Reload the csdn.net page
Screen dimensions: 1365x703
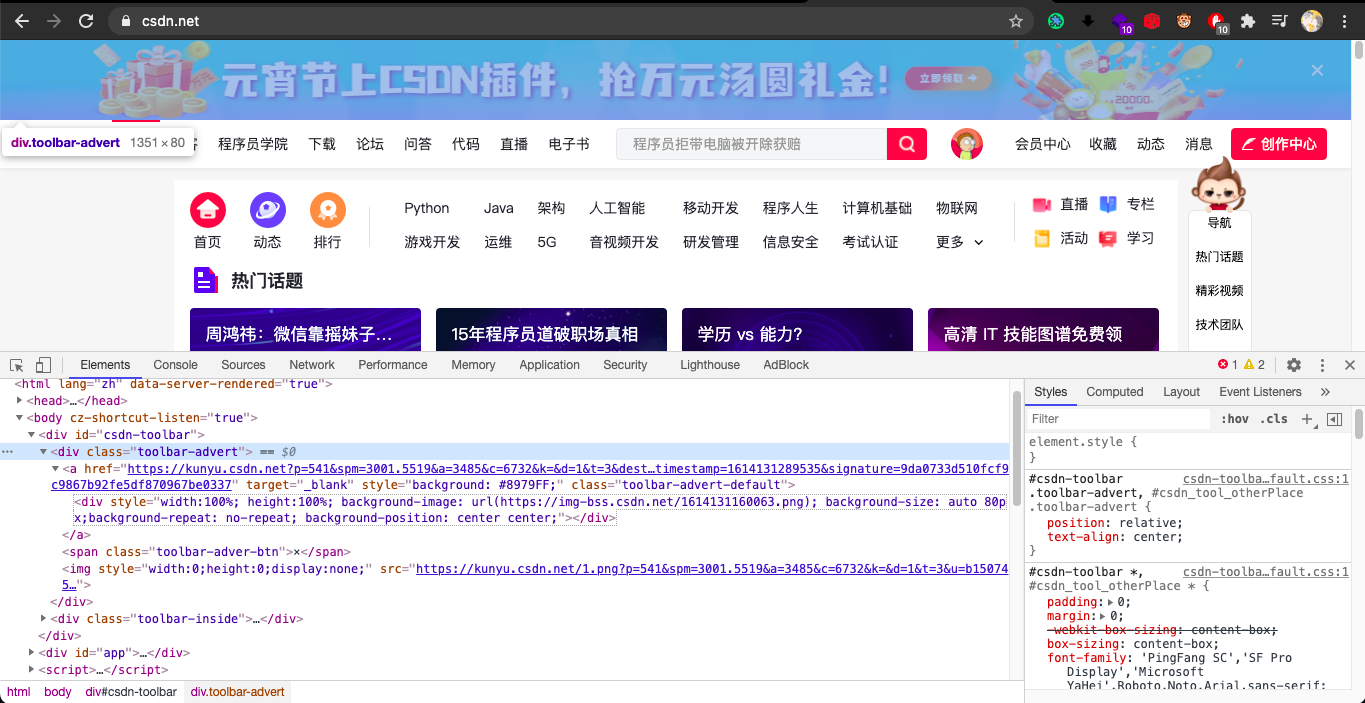(x=86, y=20)
